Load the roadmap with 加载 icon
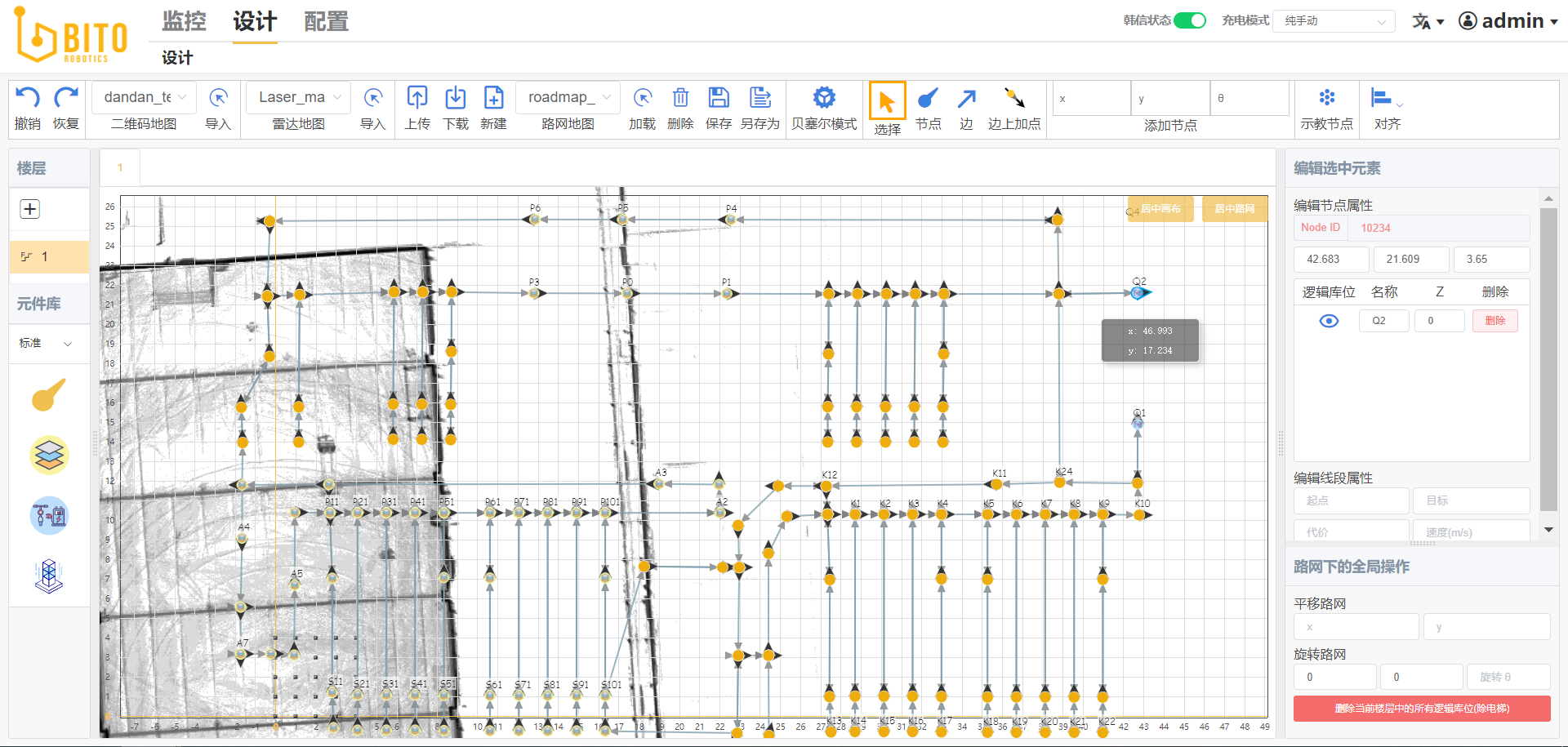Viewport: 1568px width, 747px height. pos(643,99)
